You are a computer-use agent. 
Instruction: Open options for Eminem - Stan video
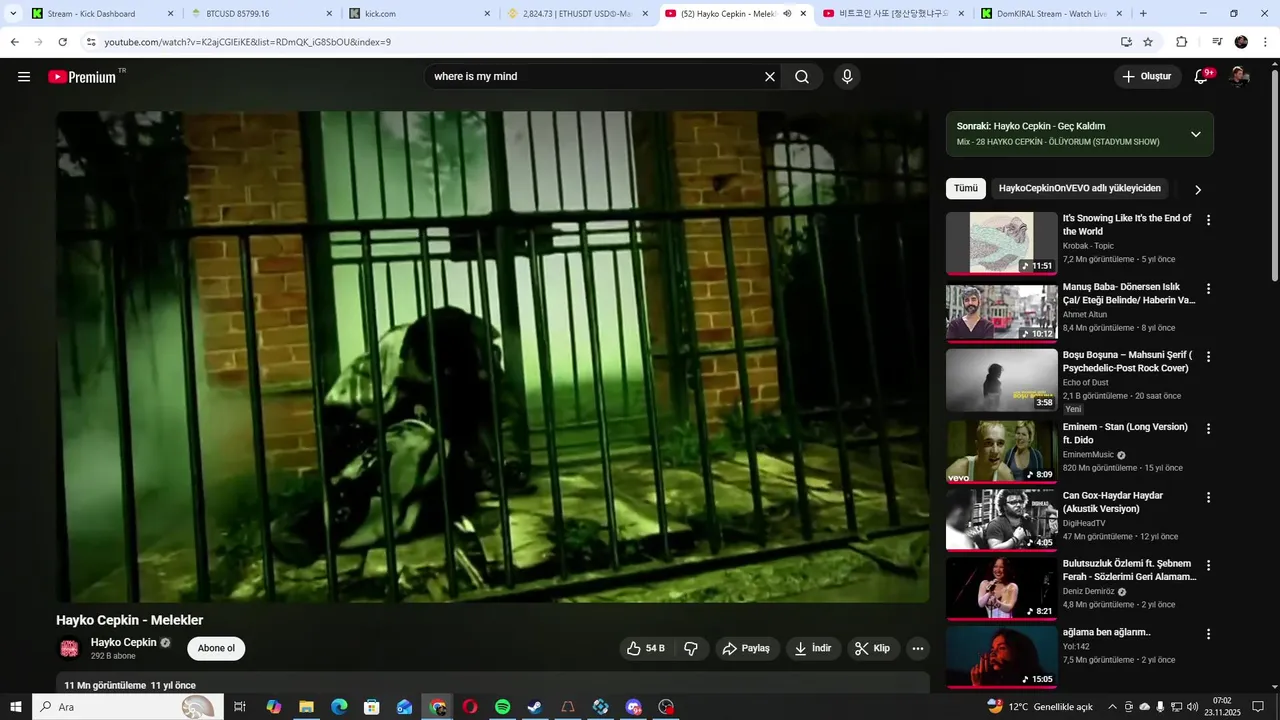[1208, 429]
